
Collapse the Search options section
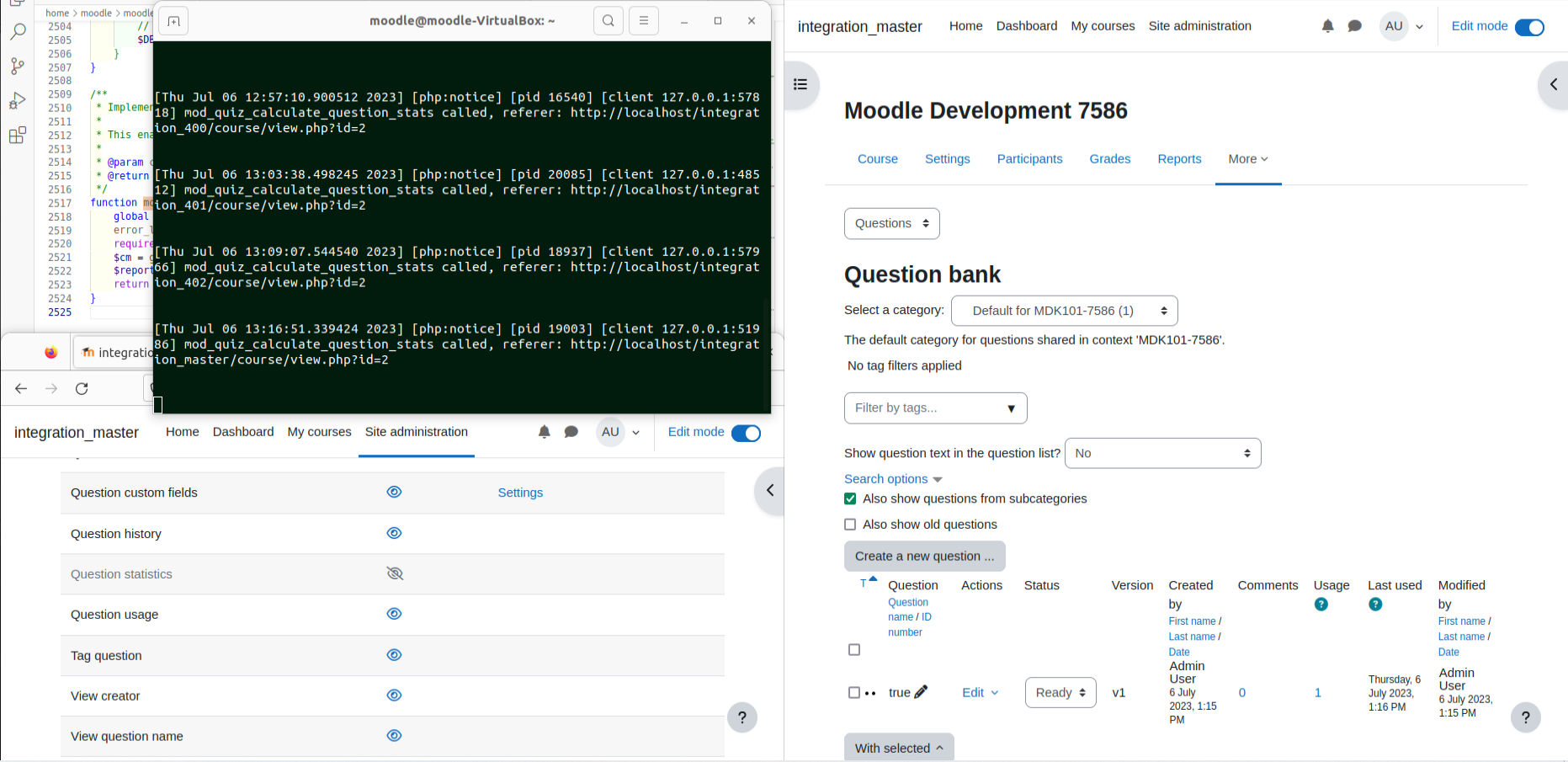(893, 479)
